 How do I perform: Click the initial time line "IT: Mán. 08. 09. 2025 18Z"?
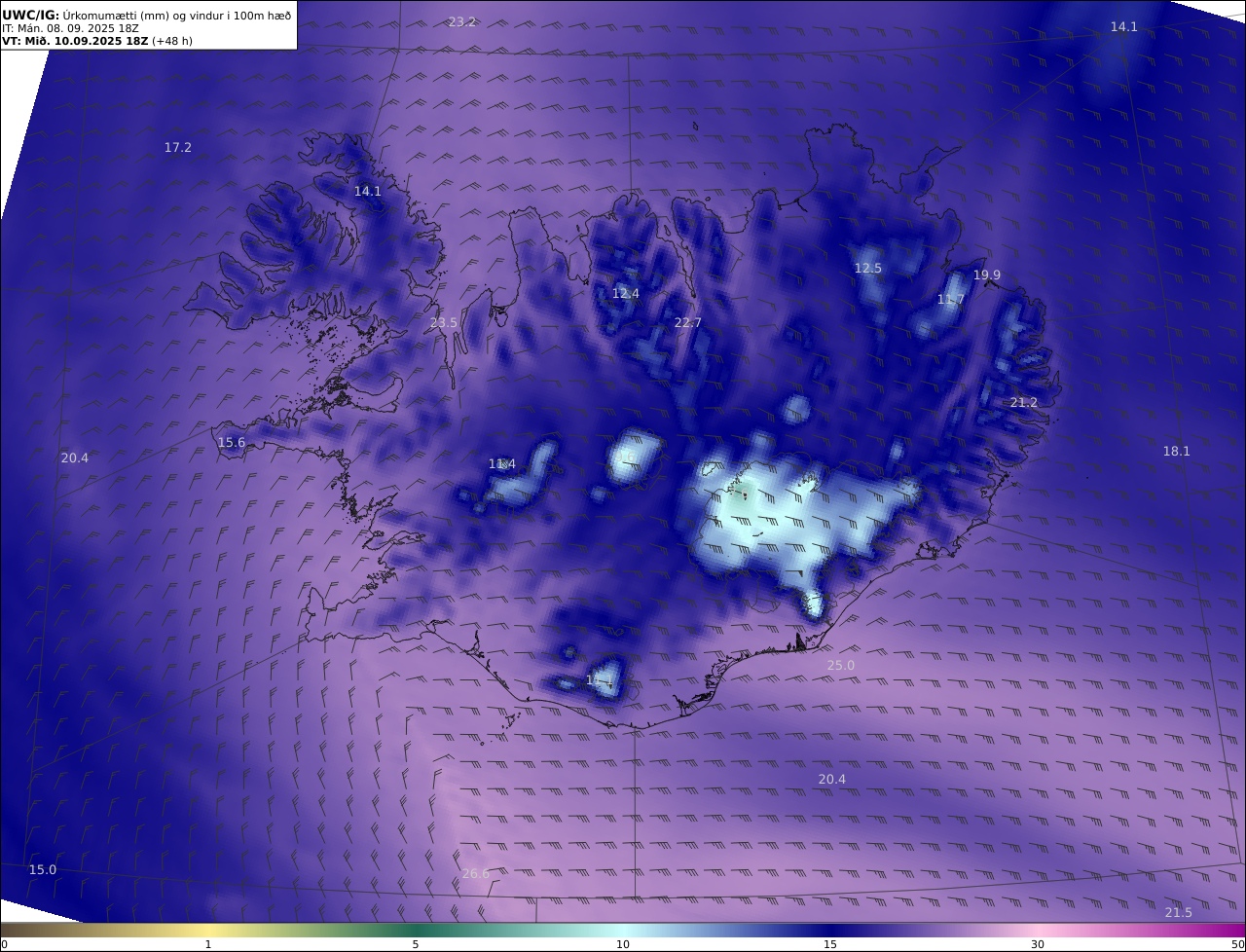click(x=70, y=28)
